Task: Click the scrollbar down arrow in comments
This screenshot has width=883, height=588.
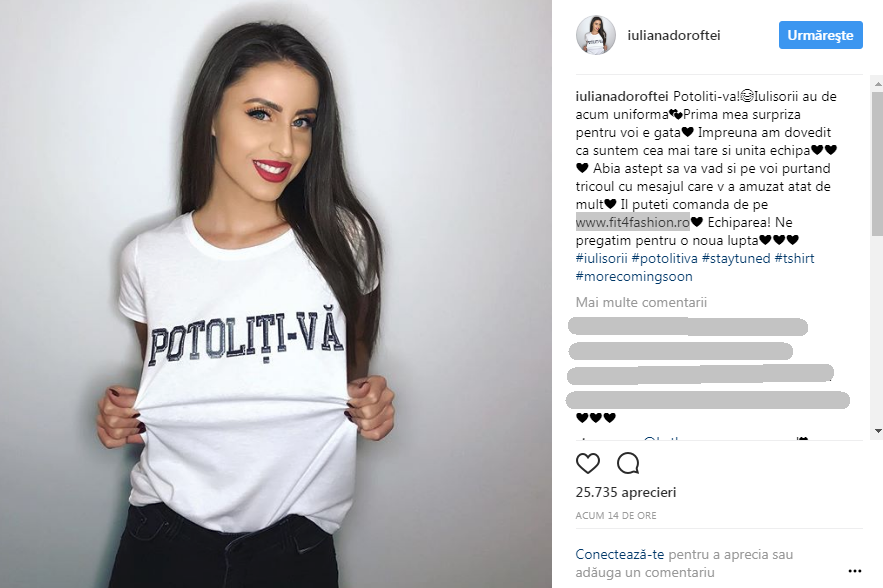Action: pyautogui.click(x=877, y=431)
